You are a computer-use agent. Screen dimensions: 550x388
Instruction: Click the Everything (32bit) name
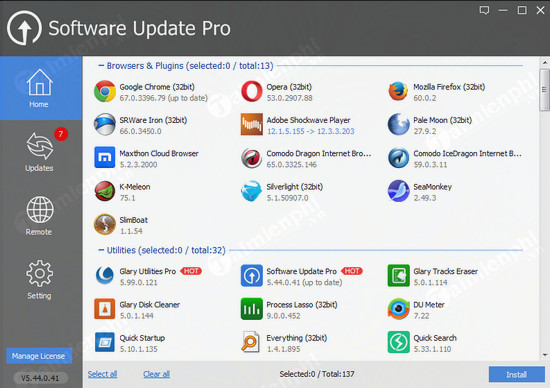click(296, 338)
